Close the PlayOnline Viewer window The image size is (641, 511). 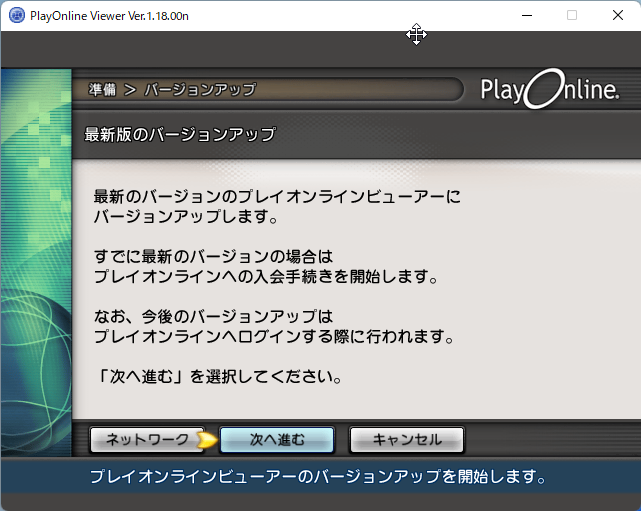pos(618,16)
